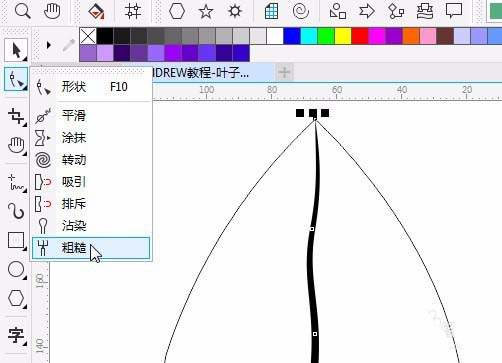Click the lower node on the vein curve
Image resolution: width=502 pixels, height=363 pixels.
coord(315,334)
